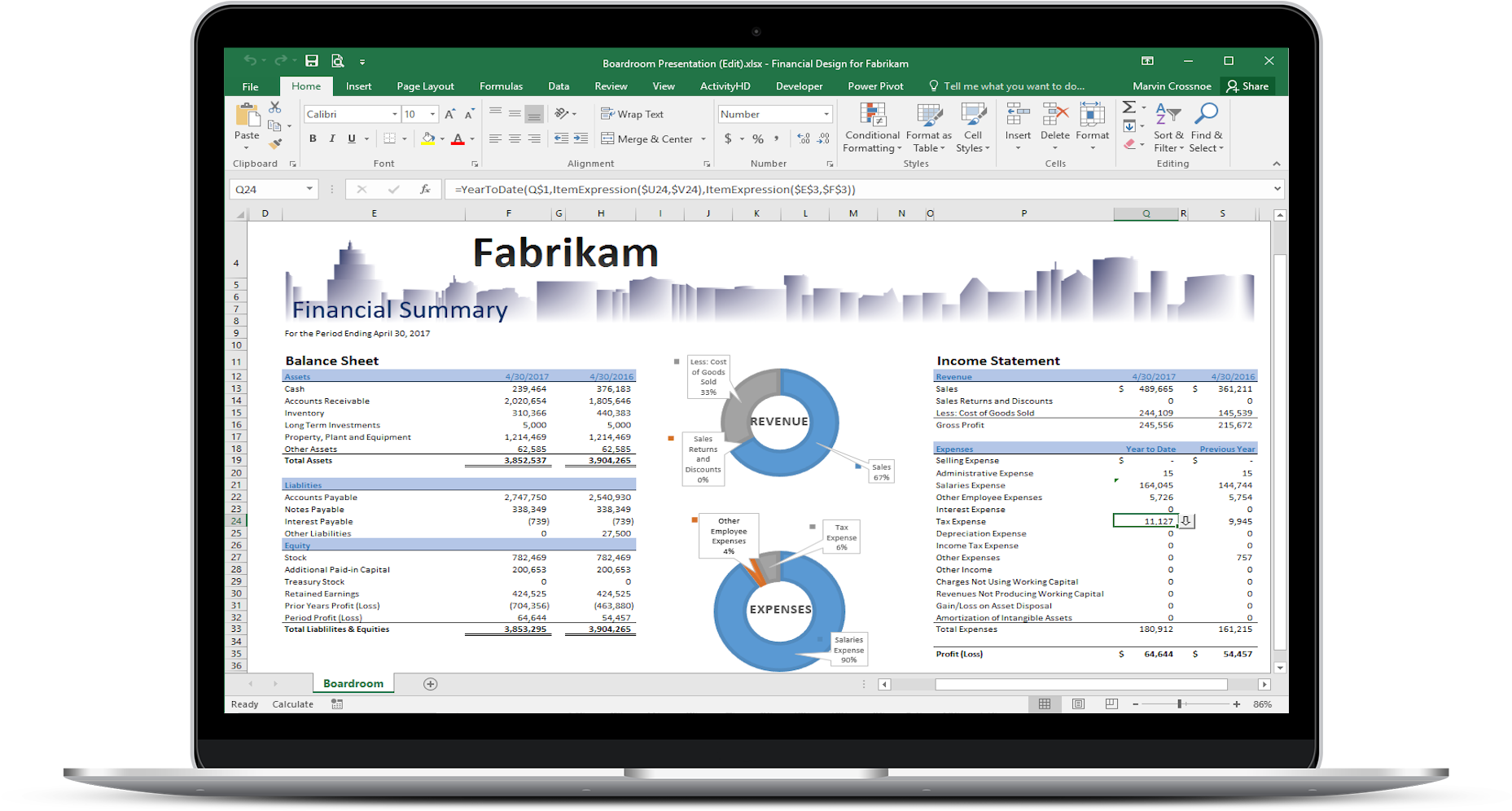
Task: Click the Share button
Action: tap(1247, 86)
